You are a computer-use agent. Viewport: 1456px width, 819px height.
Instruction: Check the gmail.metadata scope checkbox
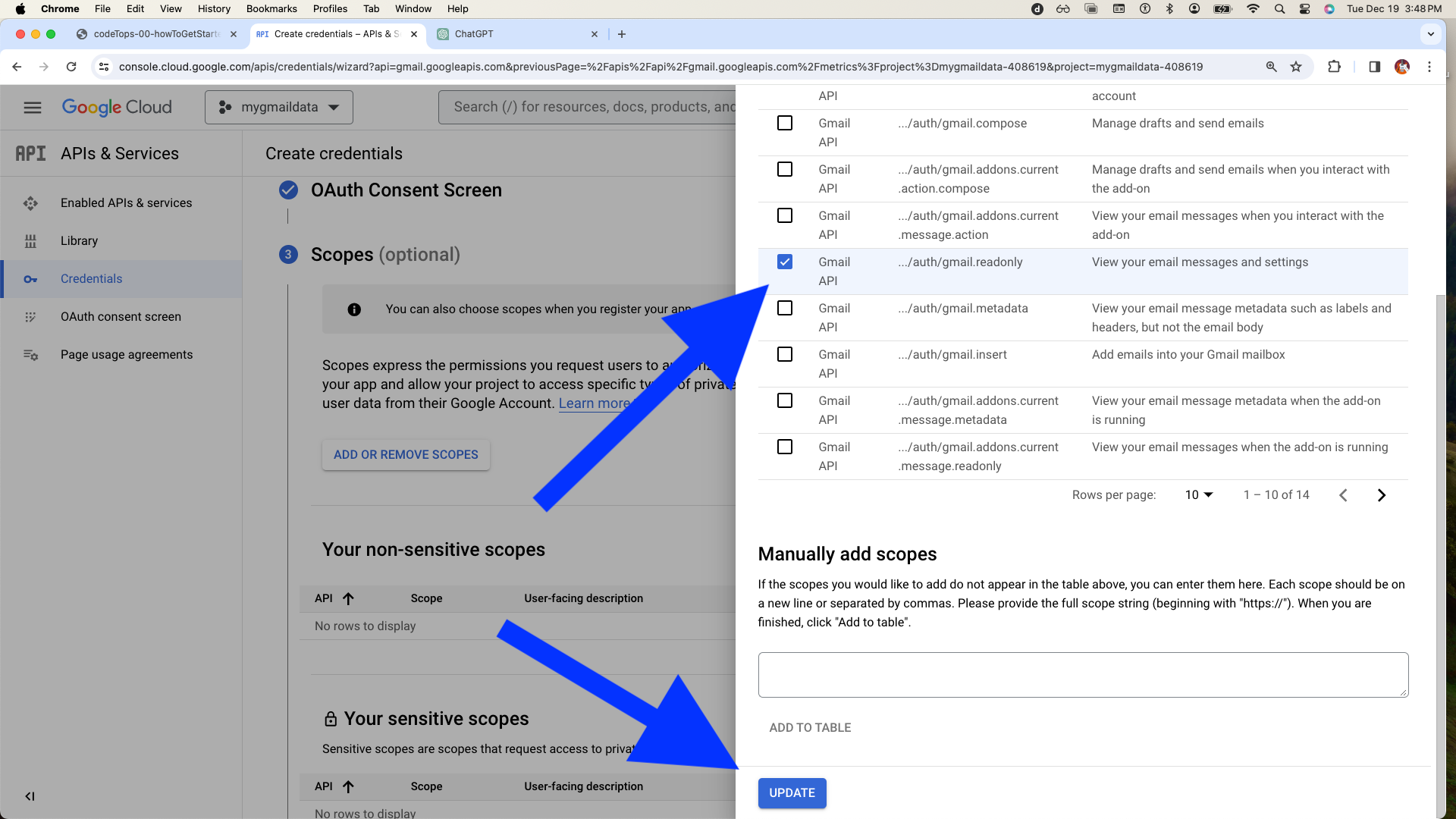[x=785, y=308]
